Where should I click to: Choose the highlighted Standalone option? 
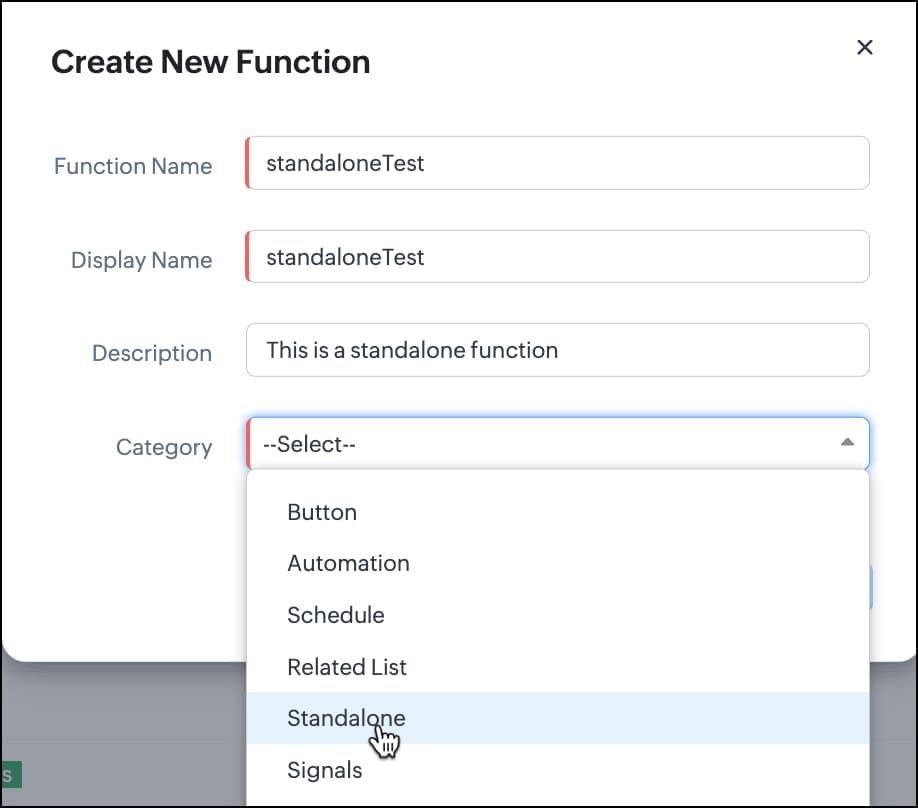point(346,718)
